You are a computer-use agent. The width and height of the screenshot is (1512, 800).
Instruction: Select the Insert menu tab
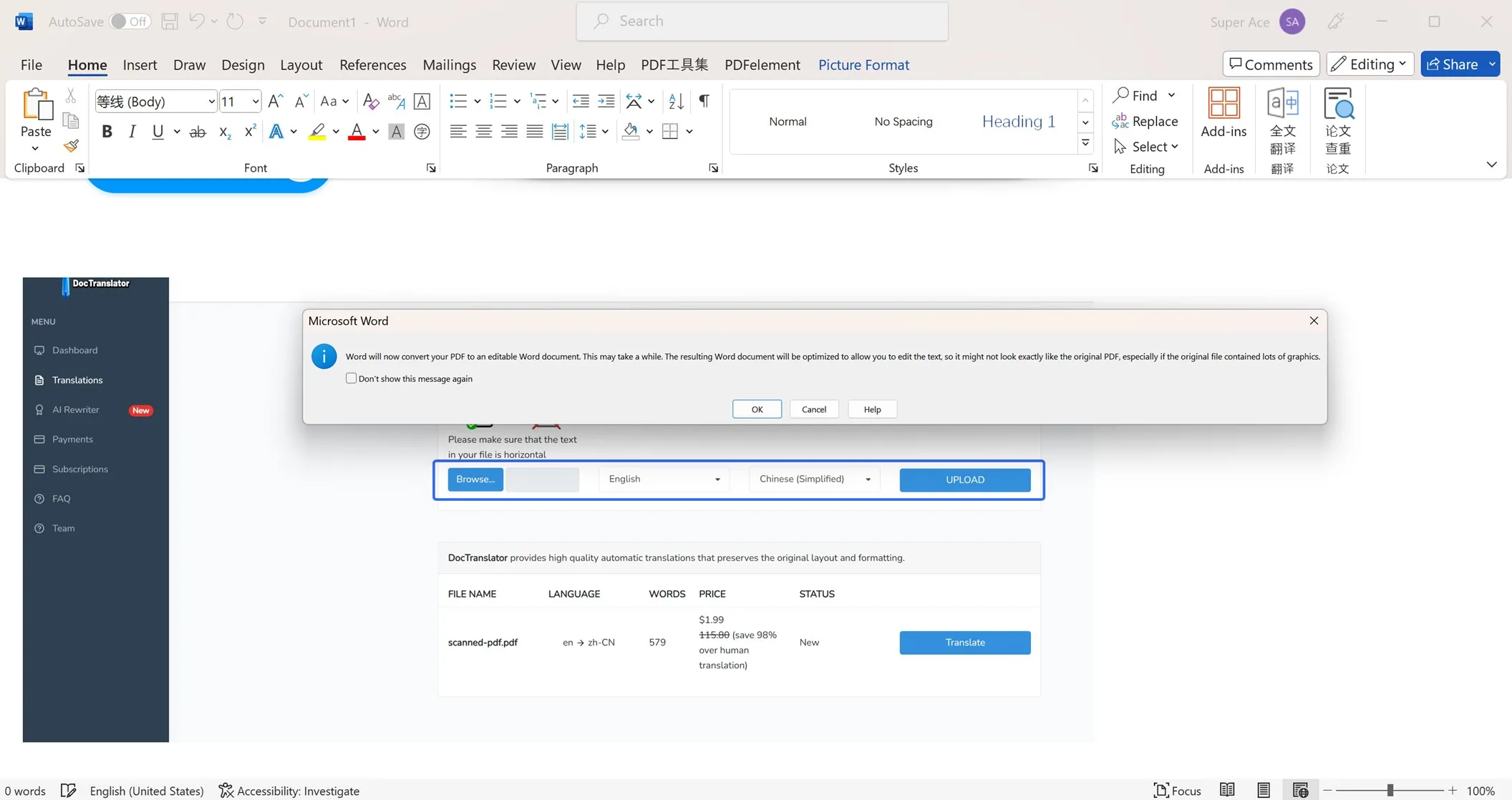tap(139, 64)
